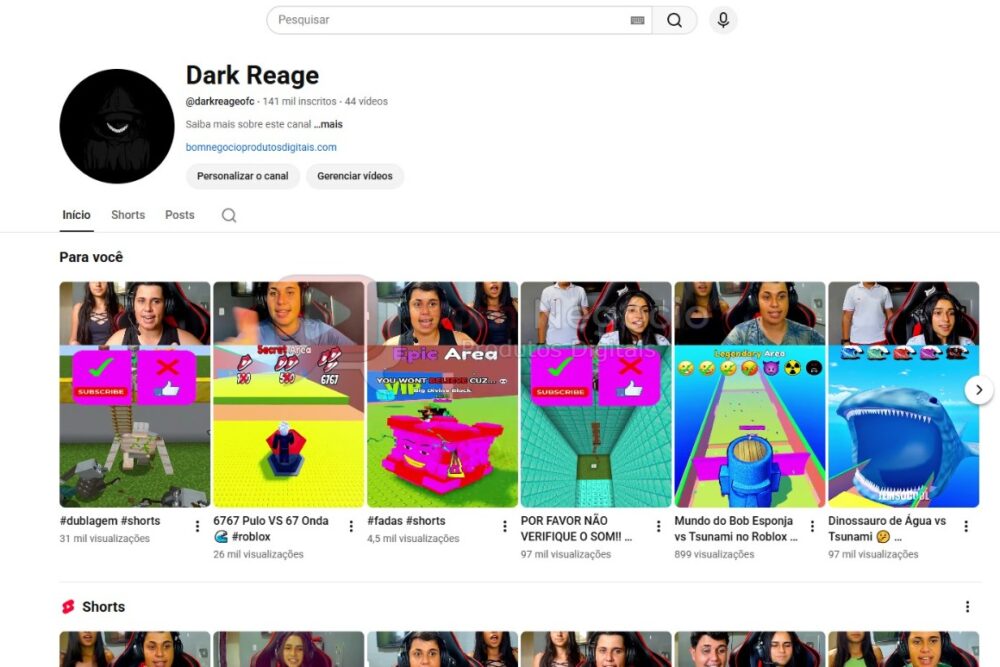The width and height of the screenshot is (1000, 667).
Task: Click Gerenciar vídeos button
Action: (x=355, y=176)
